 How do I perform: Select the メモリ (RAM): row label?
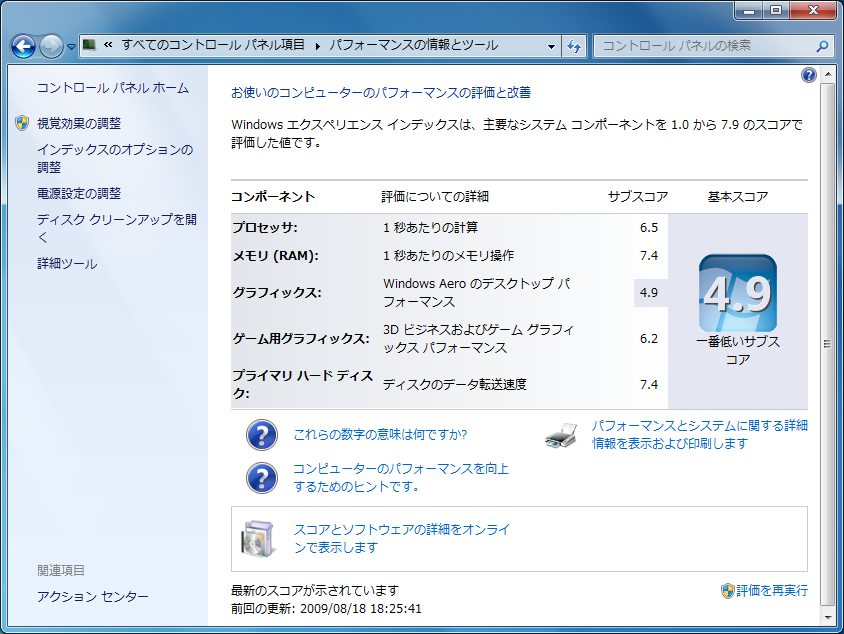[276, 256]
